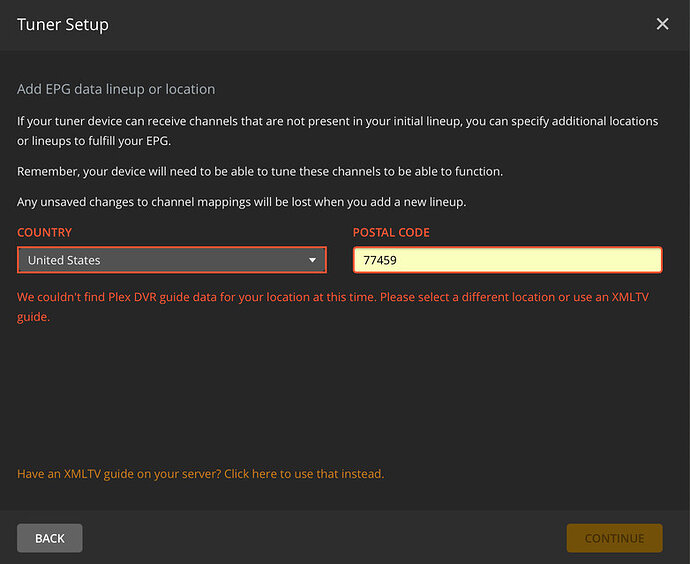Open the XMLTV guide link
This screenshot has height=564, width=690.
click(200, 473)
